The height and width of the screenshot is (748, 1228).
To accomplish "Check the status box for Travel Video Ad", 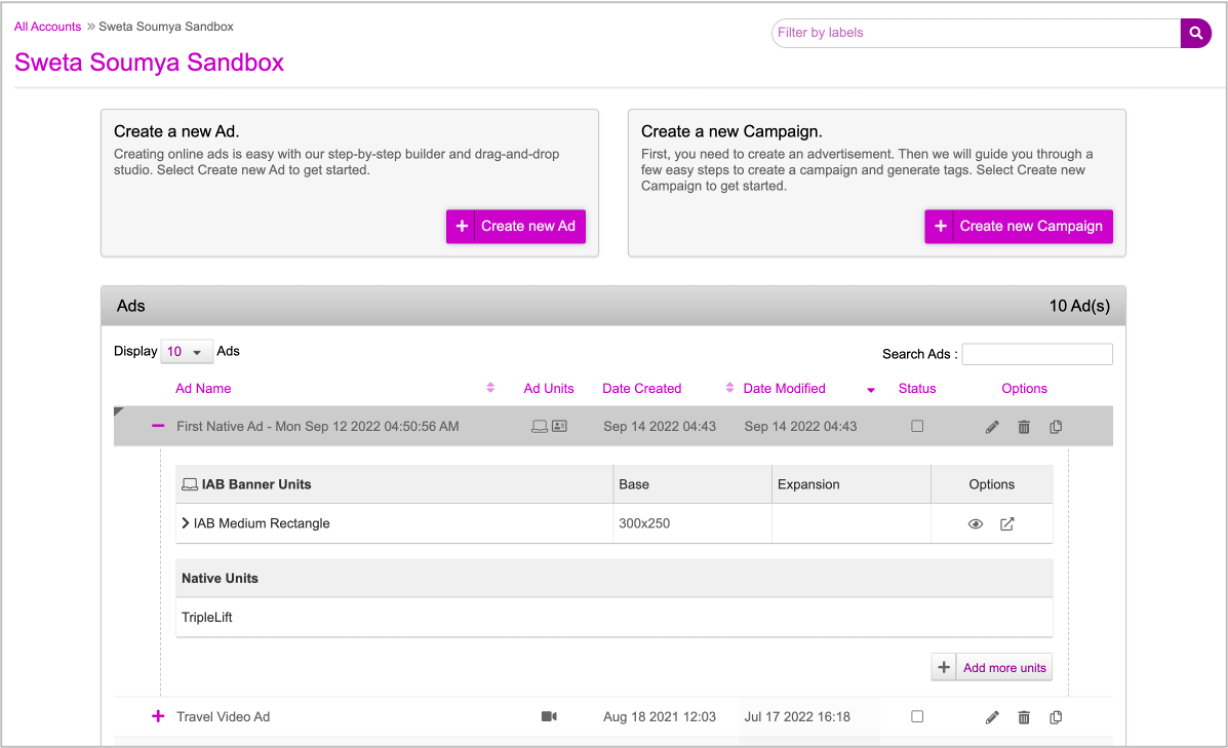I will [x=917, y=716].
